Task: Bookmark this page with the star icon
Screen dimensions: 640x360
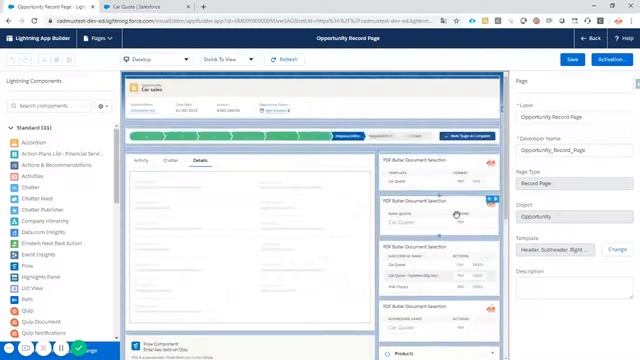Action: (x=456, y=21)
